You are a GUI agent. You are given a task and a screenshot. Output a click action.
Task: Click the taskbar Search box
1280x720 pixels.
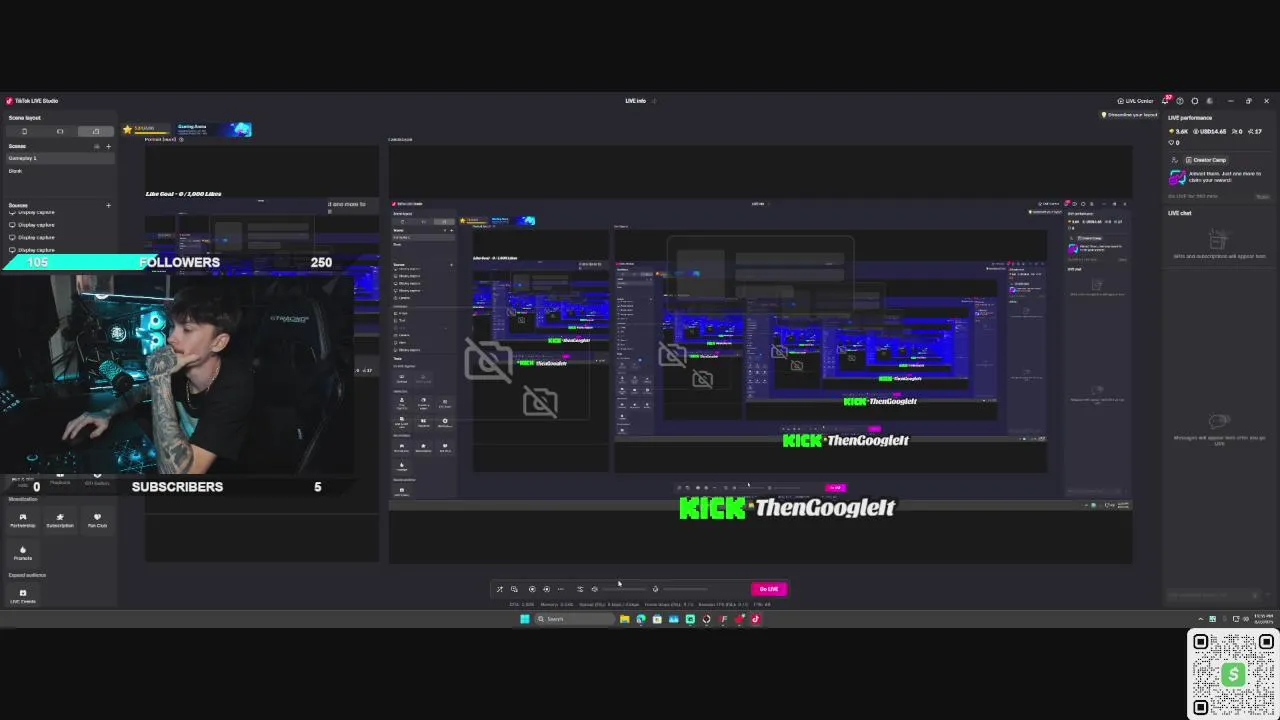click(x=575, y=619)
